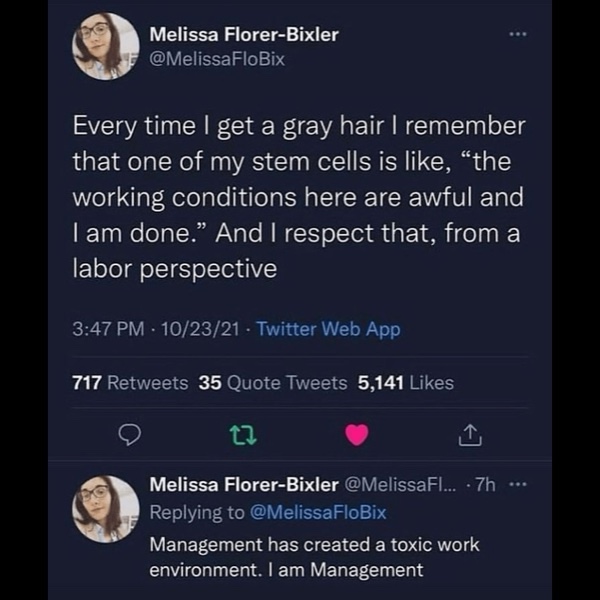Open the reply's 7h timestamp
The width and height of the screenshot is (600, 600).
pos(487,485)
